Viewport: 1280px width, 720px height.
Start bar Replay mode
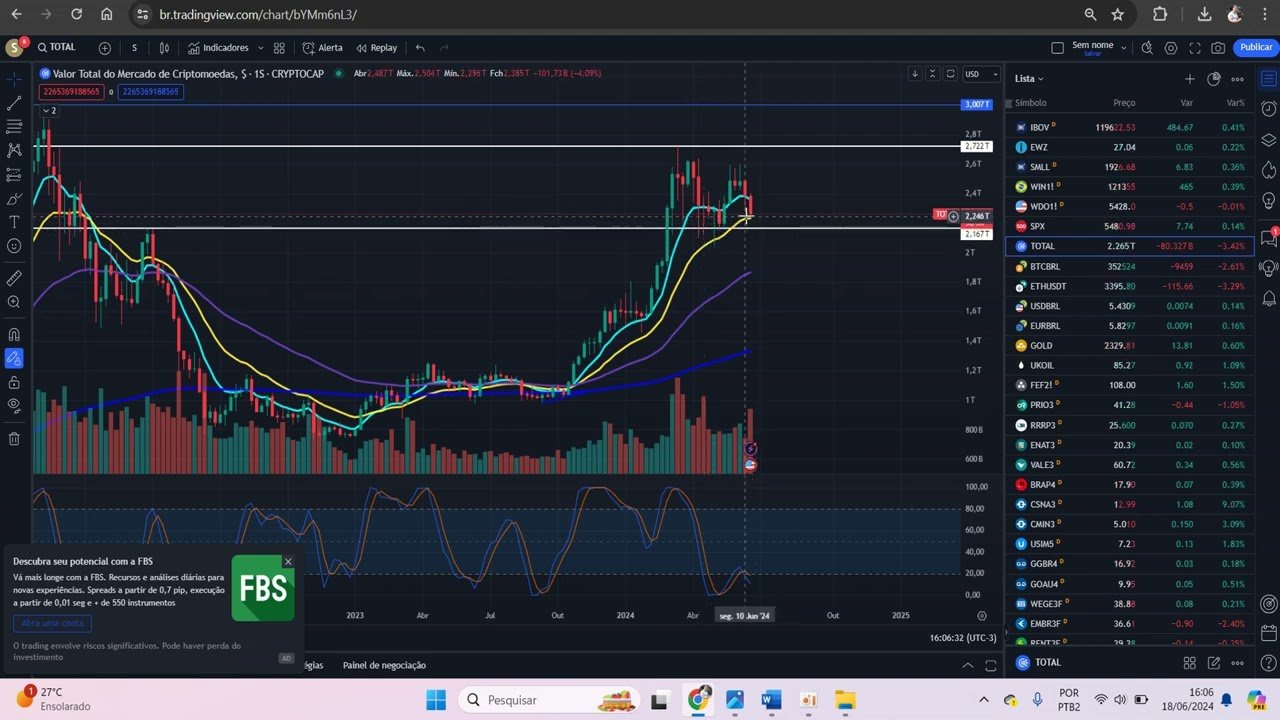pyautogui.click(x=376, y=47)
